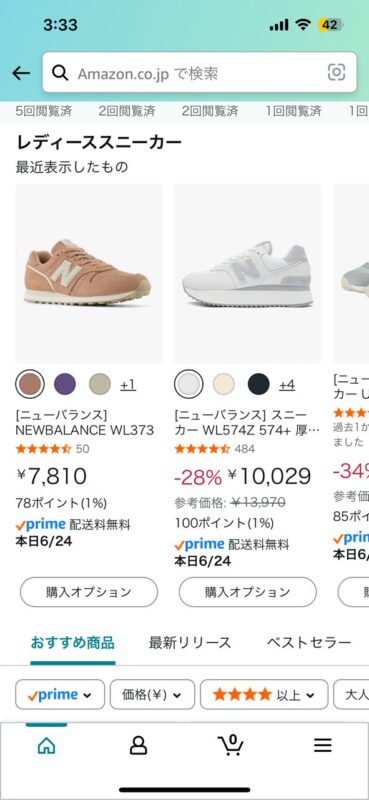Viewport: 369px width, 800px height.
Task: Check the battery indicator in the status bar
Action: 330,25
